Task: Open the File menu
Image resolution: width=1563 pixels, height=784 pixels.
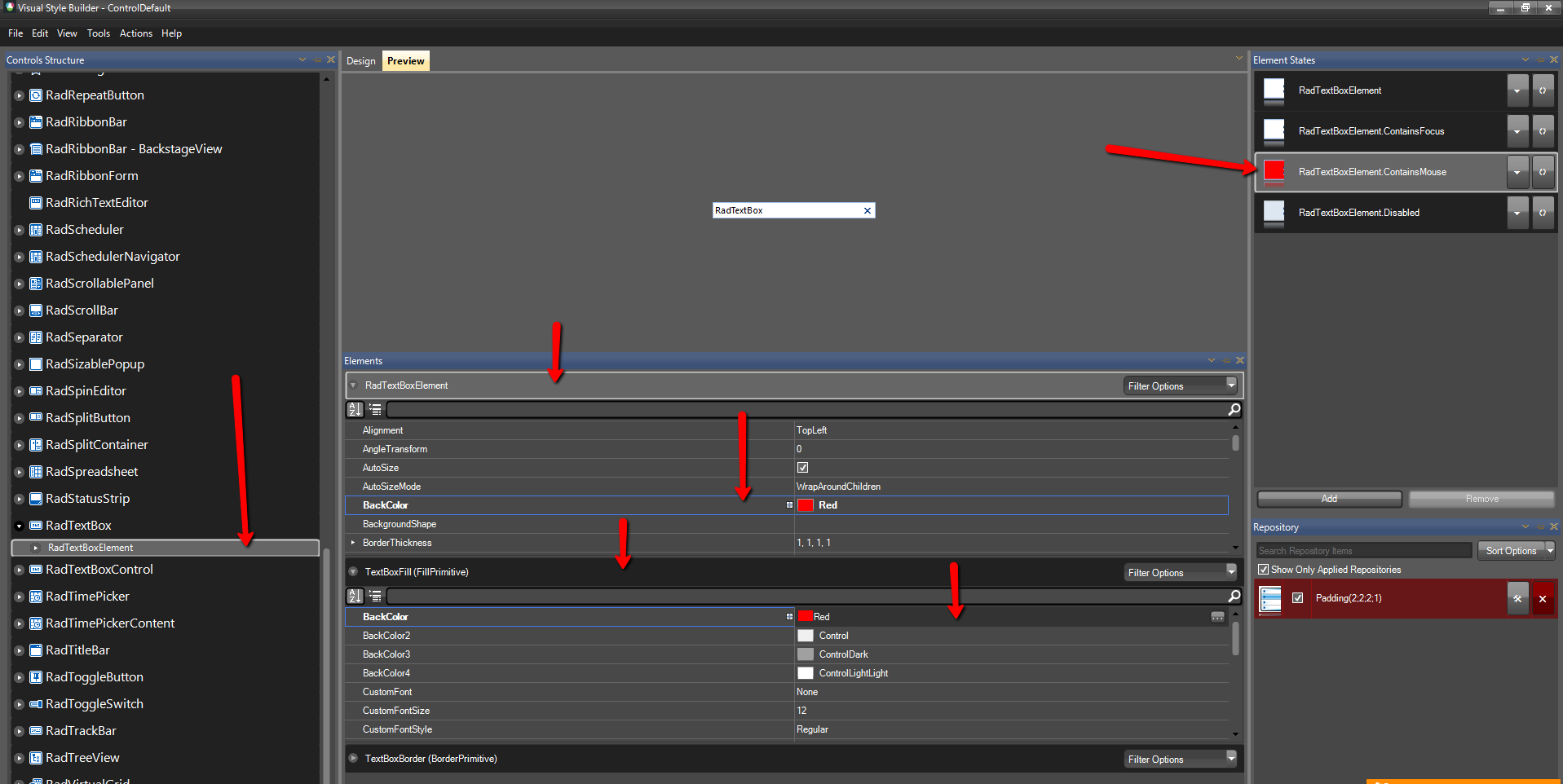Action: pos(15,33)
